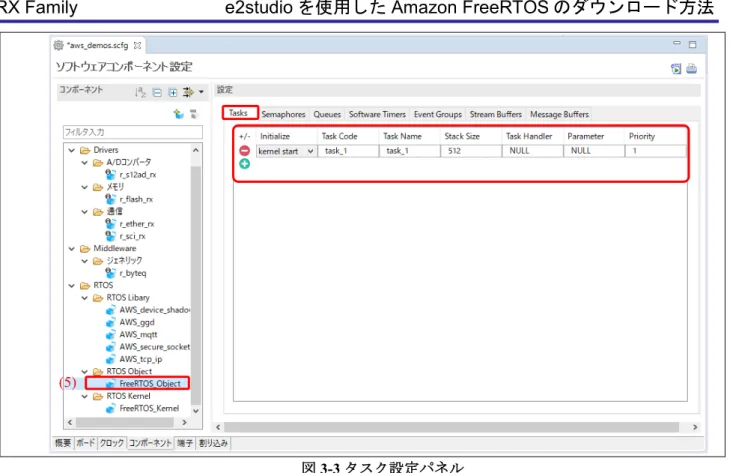This screenshot has height=473, width=730.
Task: Collapse all components tree icon
Action: pos(157,93)
